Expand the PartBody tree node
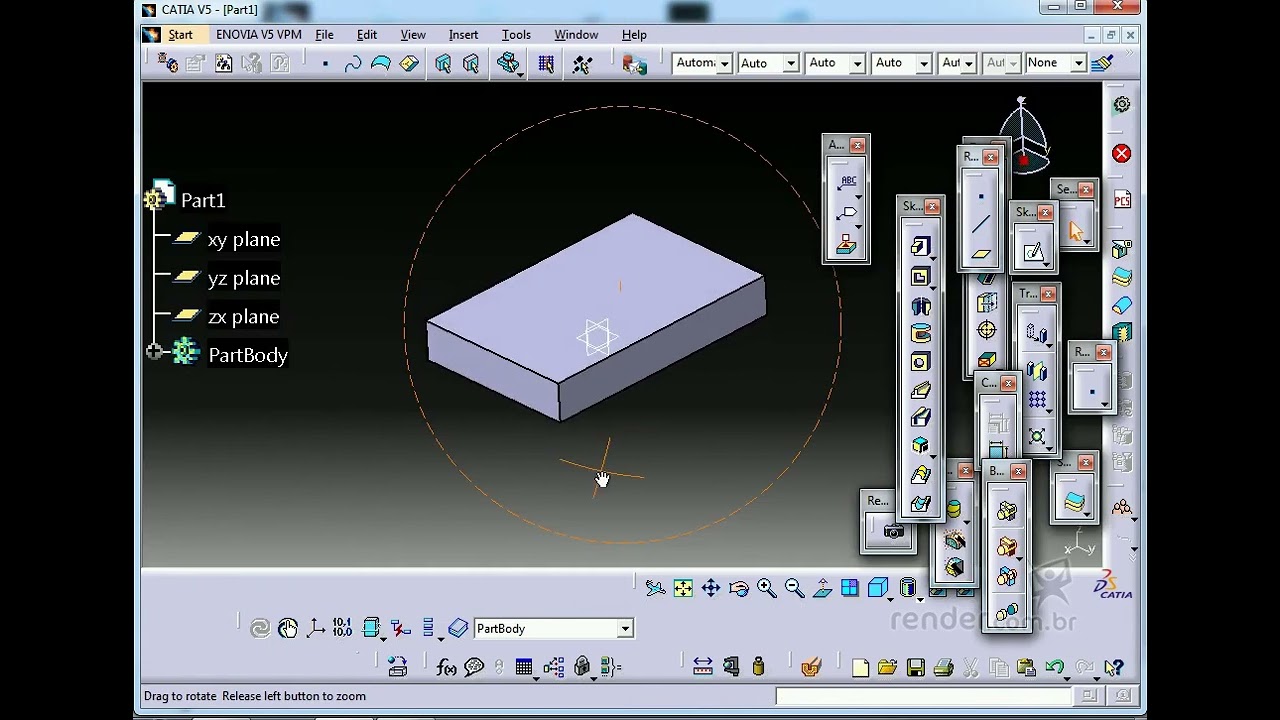Screen dimensions: 1280x720 154,352
